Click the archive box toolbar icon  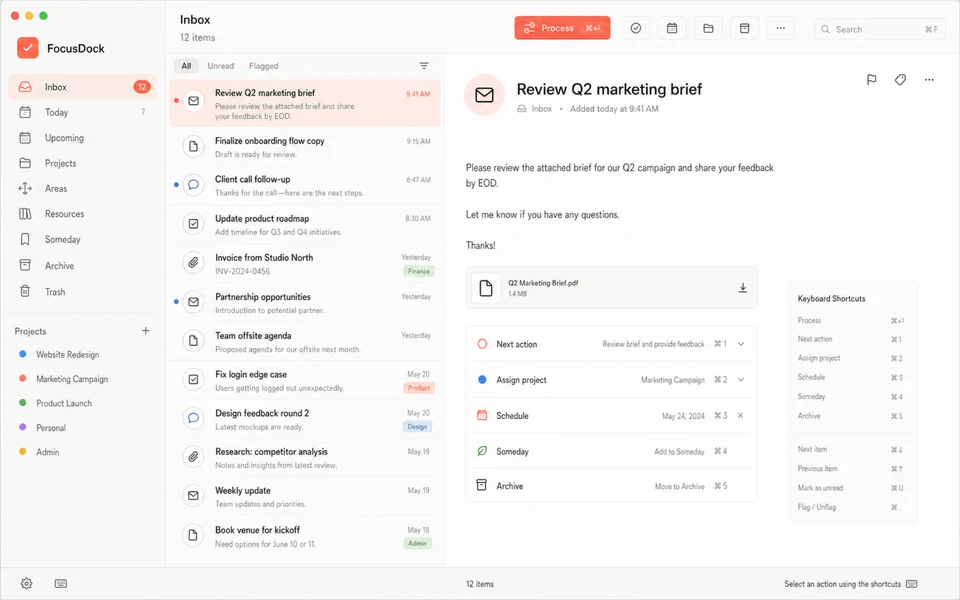pyautogui.click(x=744, y=28)
